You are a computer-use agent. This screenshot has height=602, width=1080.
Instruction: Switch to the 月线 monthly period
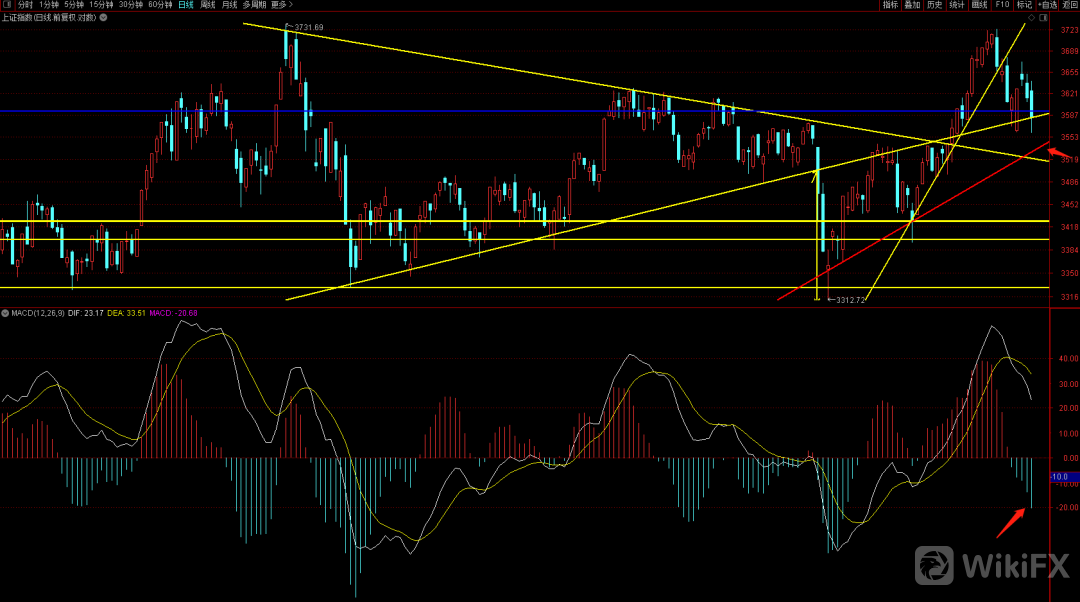pyautogui.click(x=230, y=5)
